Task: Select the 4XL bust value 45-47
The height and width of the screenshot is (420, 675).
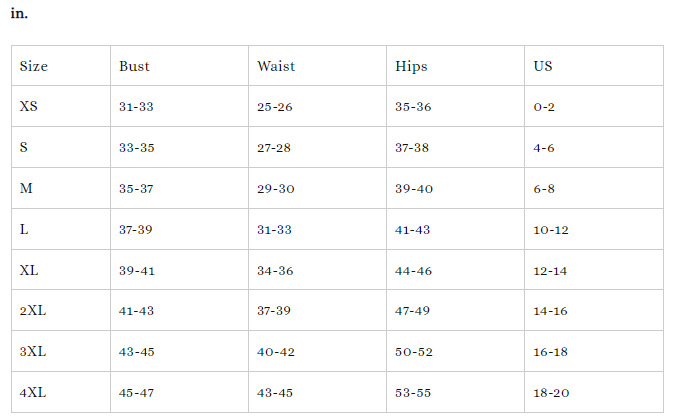Action: point(136,393)
